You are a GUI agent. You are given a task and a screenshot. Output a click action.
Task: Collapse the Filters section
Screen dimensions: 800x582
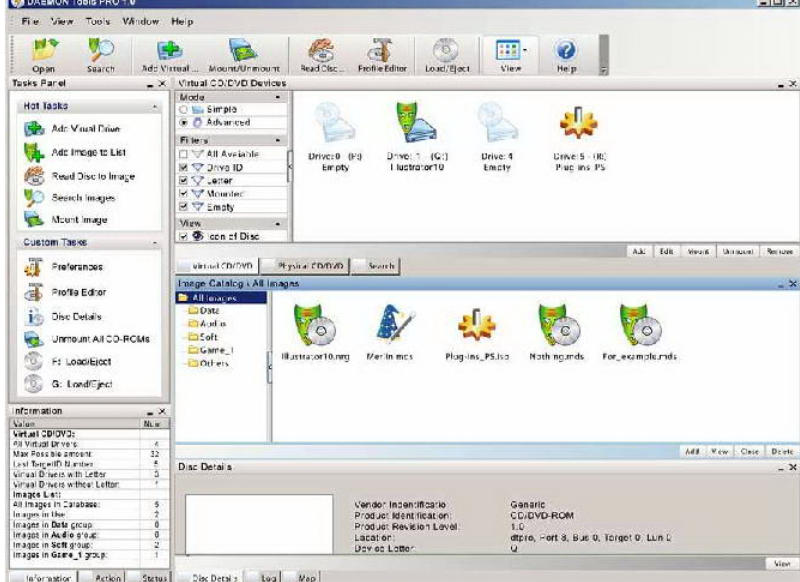pyautogui.click(x=278, y=140)
